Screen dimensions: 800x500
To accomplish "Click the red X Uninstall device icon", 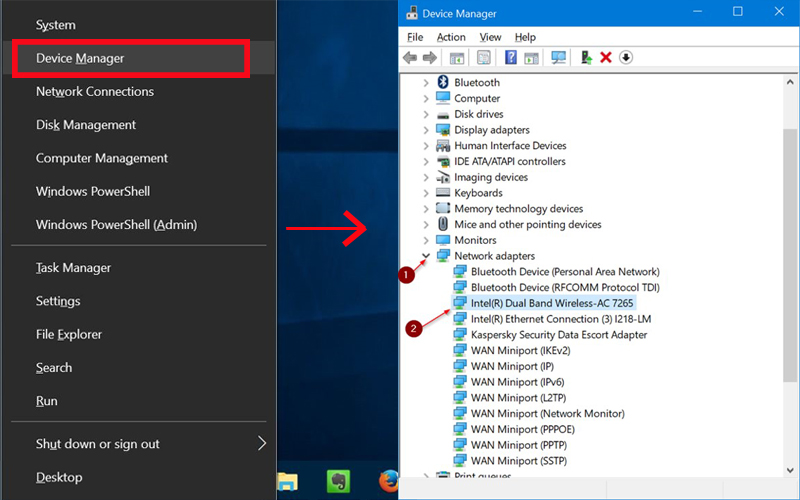I will [606, 58].
